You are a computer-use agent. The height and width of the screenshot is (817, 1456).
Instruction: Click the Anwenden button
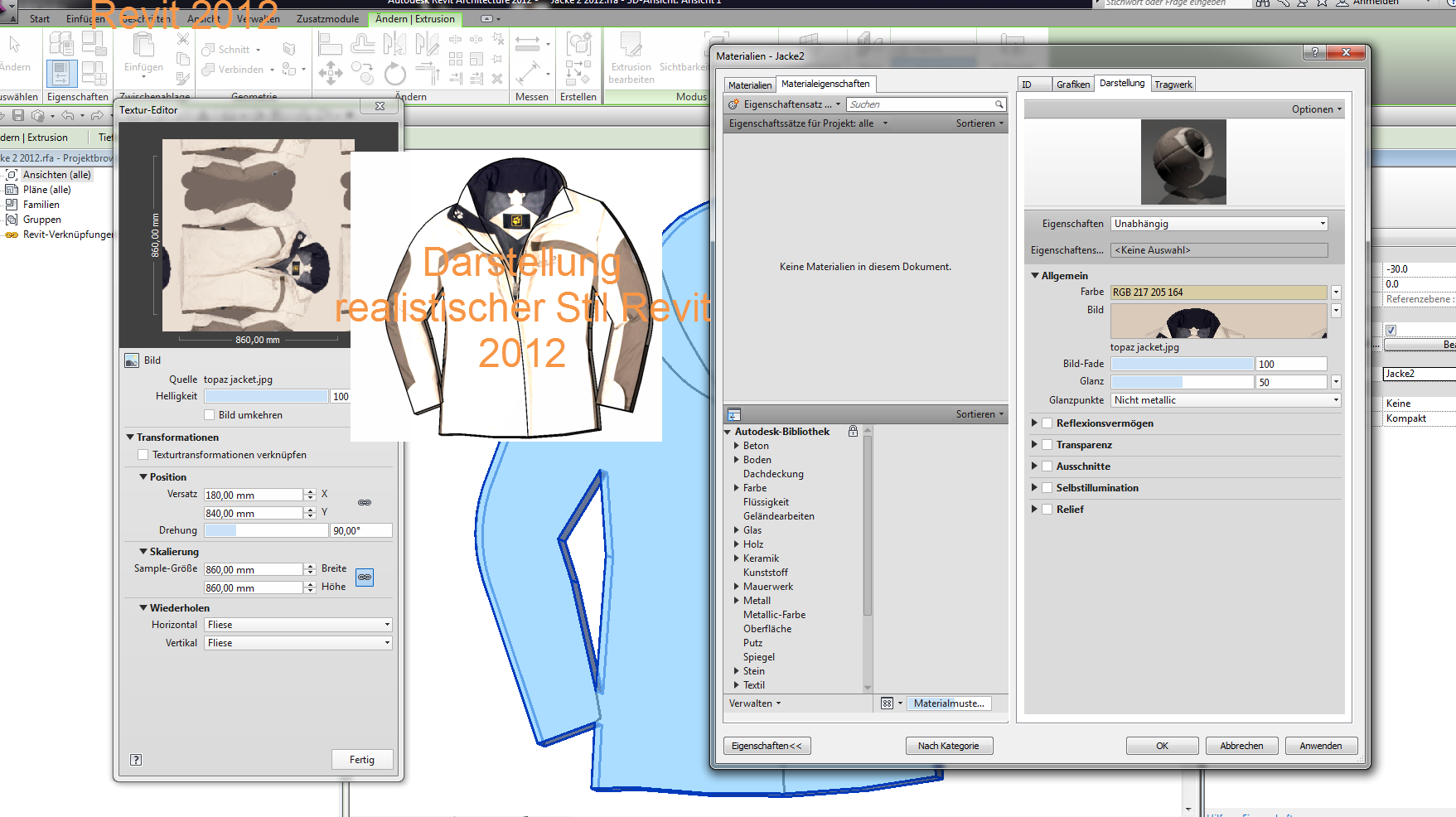point(1321,746)
